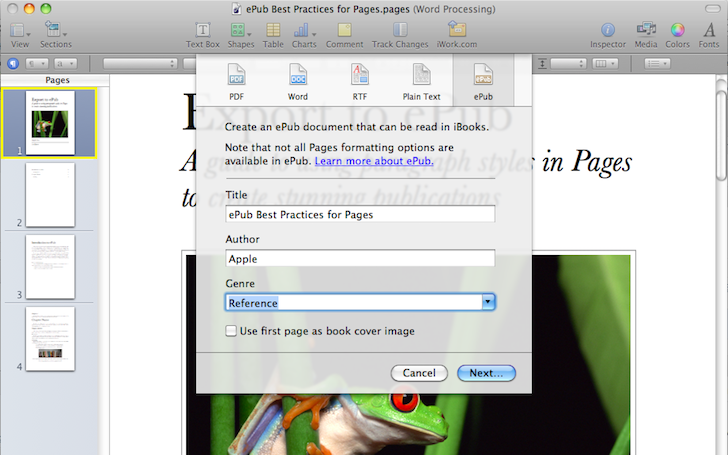Click the Next... button

(x=486, y=373)
